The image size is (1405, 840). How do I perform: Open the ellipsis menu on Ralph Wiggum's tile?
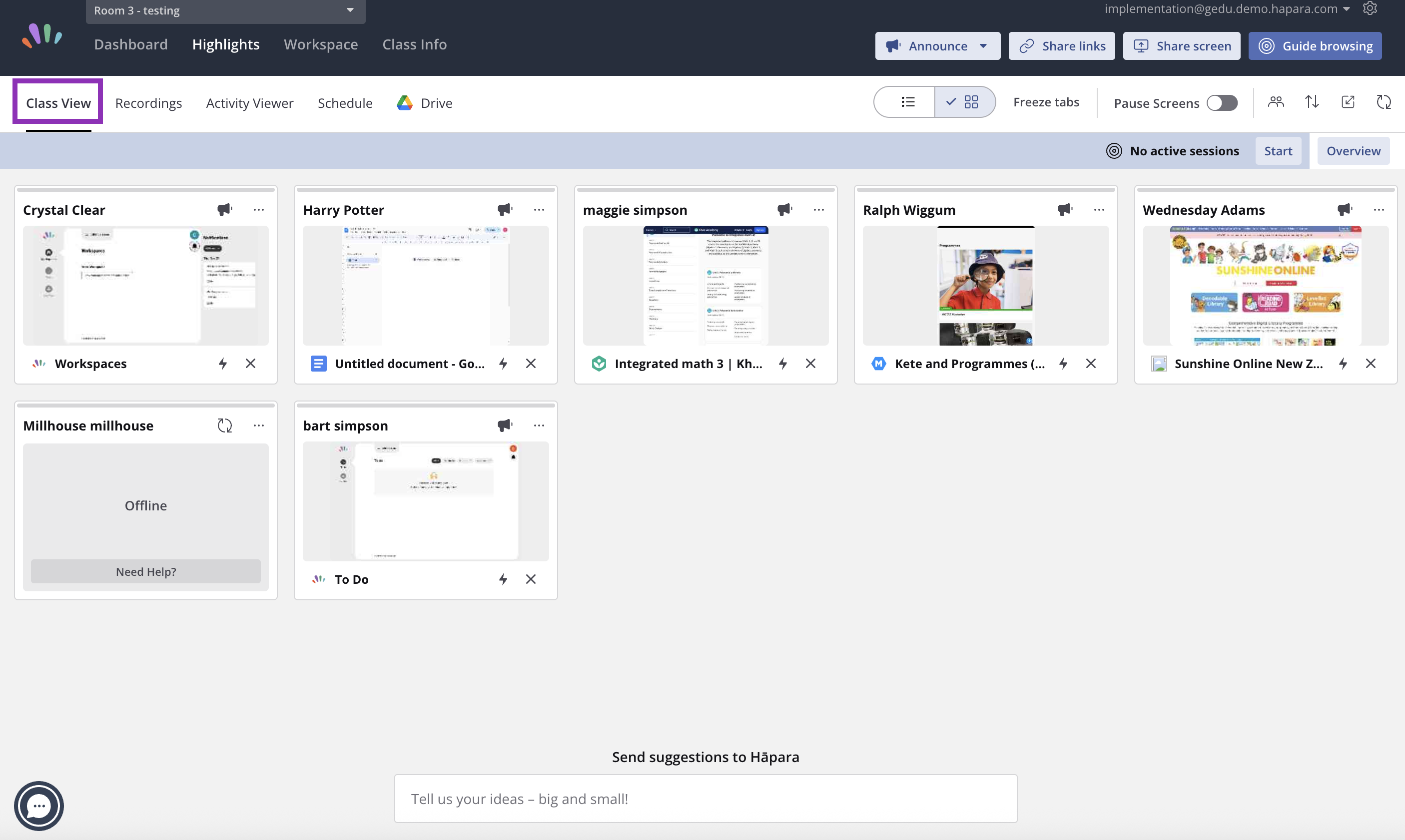(x=1098, y=209)
